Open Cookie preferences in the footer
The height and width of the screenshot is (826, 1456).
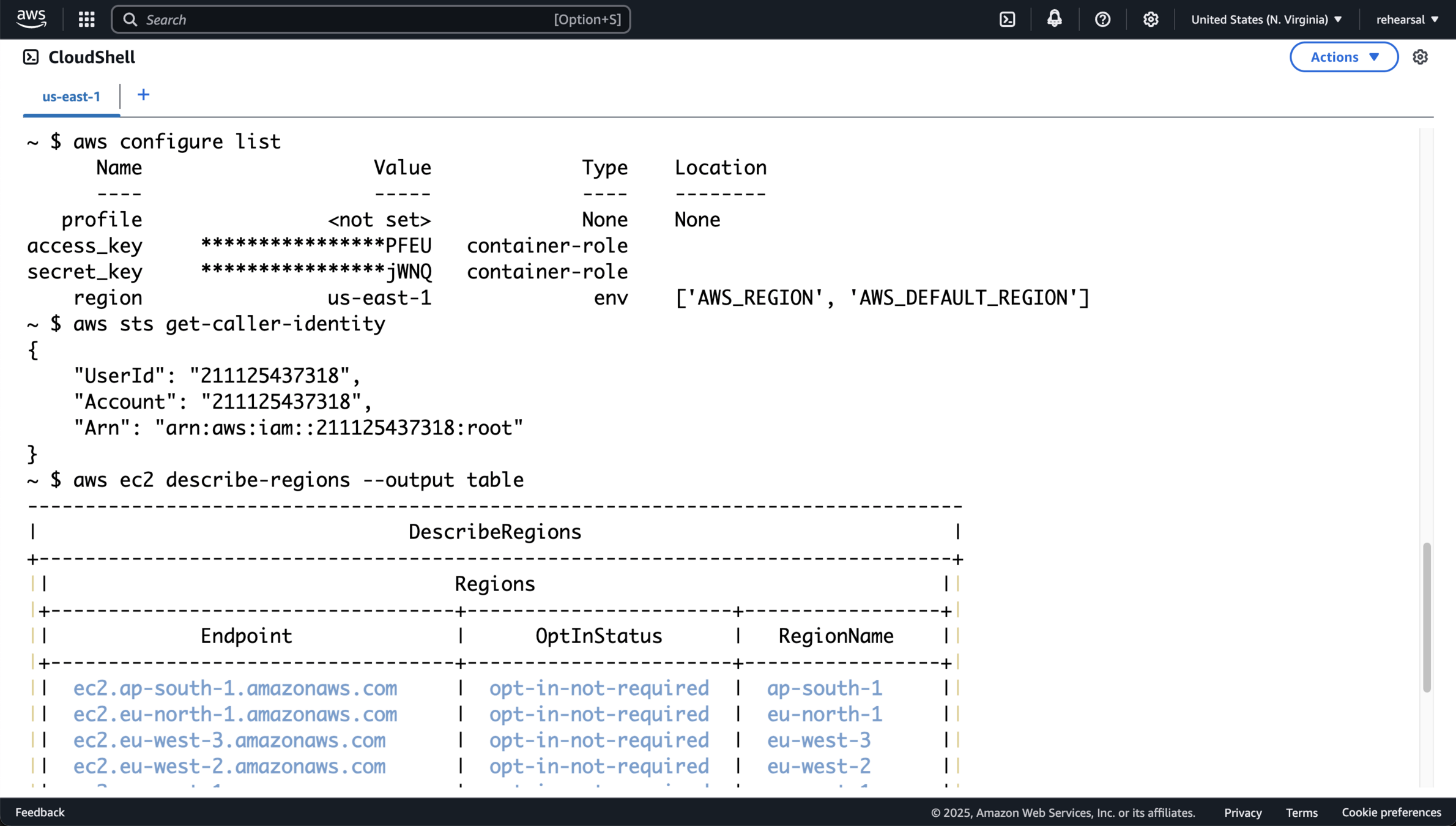[x=1391, y=812]
